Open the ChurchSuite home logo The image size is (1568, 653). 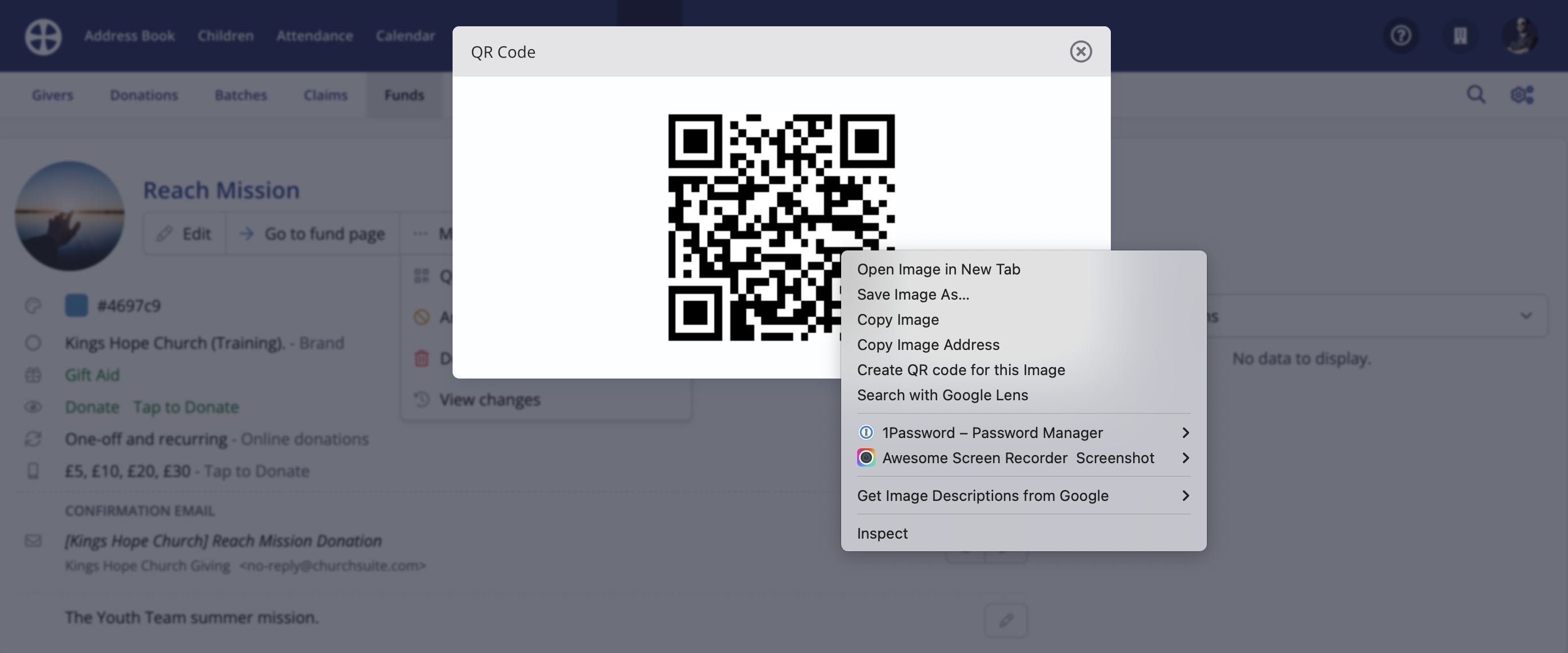(43, 36)
